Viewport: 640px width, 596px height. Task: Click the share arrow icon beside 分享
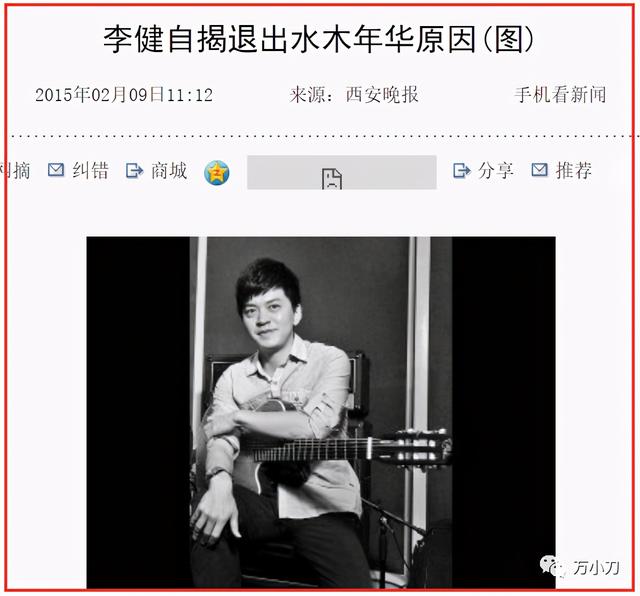coord(462,170)
